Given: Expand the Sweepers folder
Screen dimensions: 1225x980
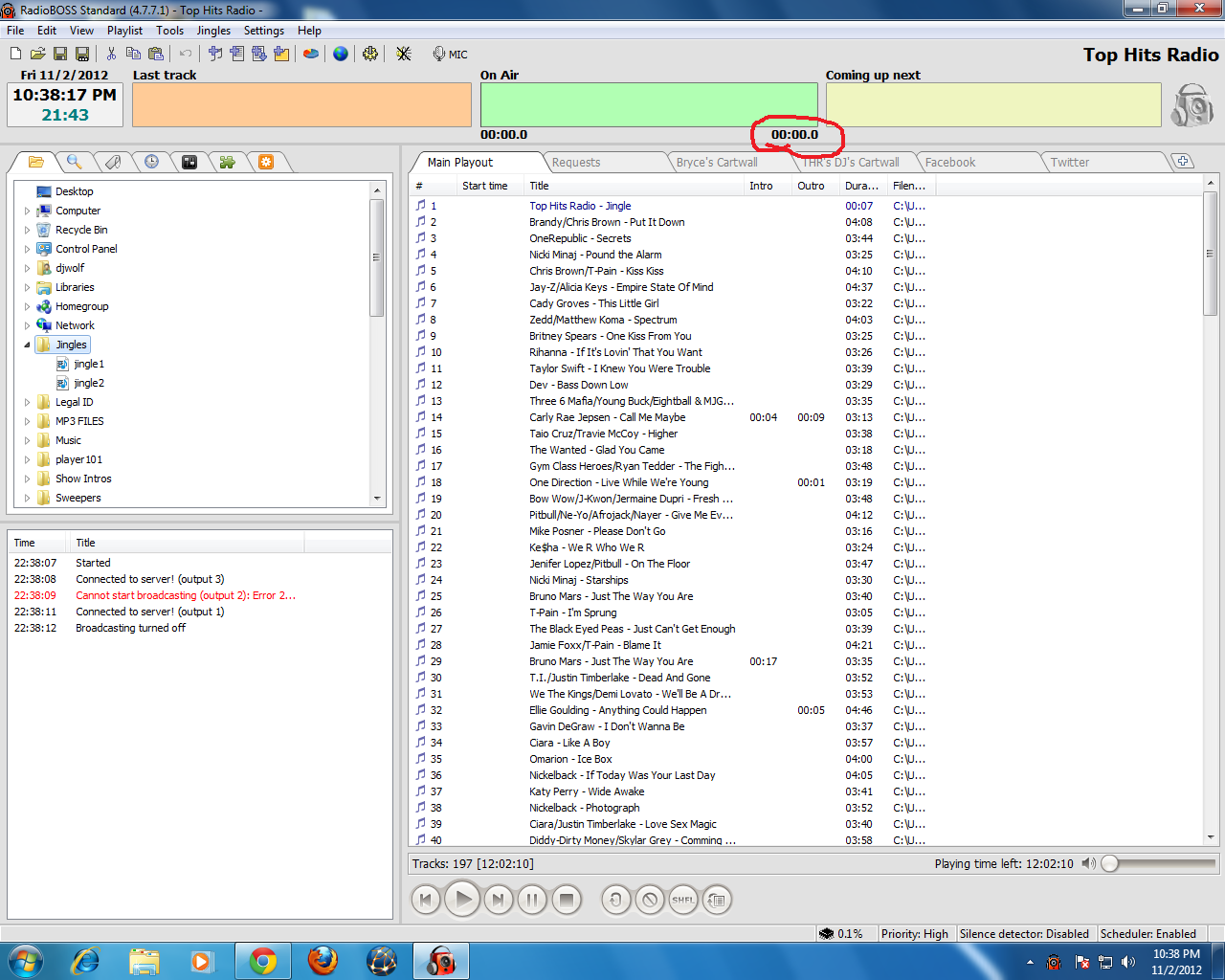Looking at the screenshot, I should pos(27,498).
